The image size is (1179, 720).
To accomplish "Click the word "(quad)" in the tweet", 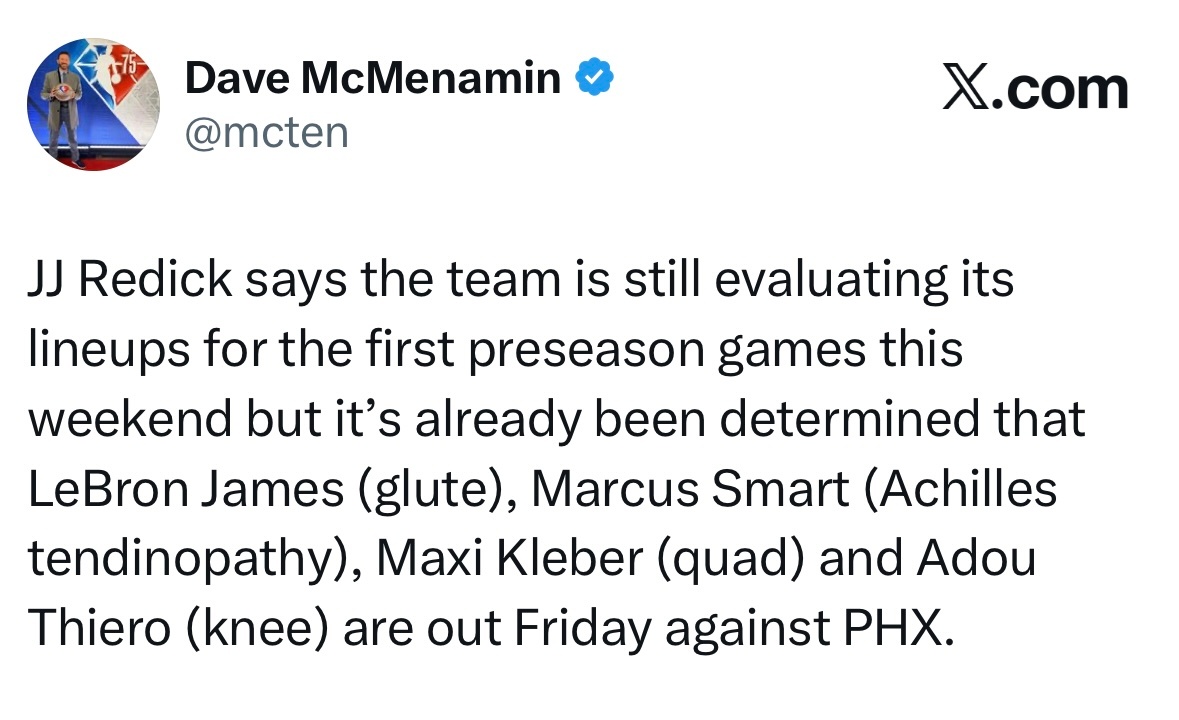I will (x=730, y=562).
